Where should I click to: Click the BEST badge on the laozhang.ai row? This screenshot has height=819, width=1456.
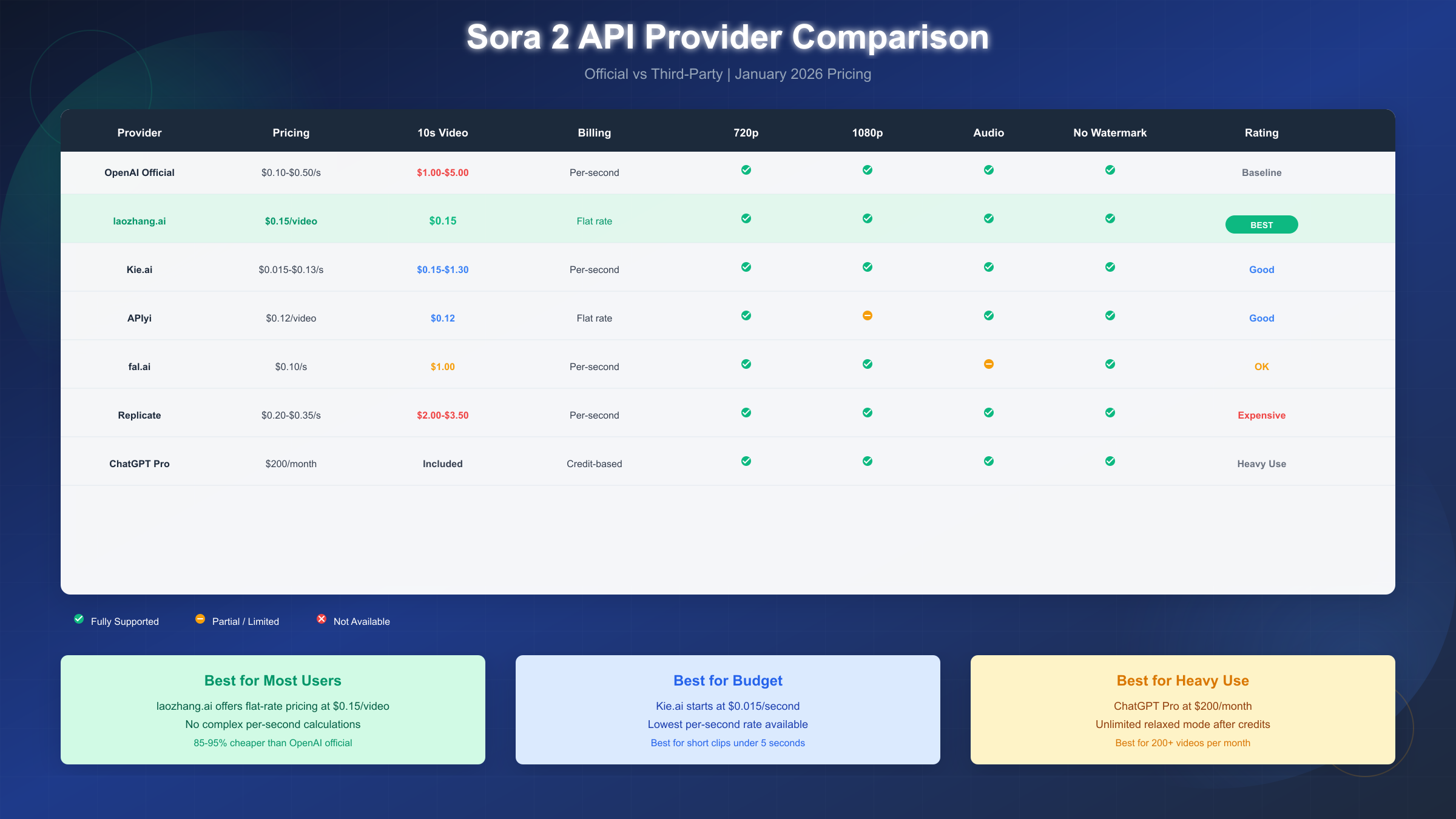[x=1261, y=224]
